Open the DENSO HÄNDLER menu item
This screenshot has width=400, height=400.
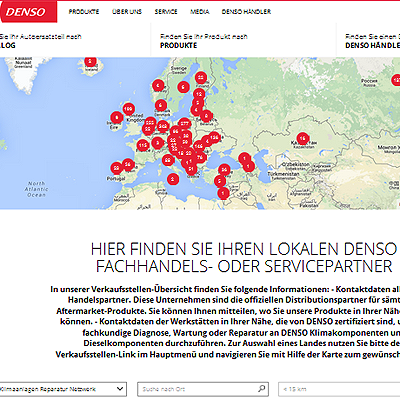[246, 12]
